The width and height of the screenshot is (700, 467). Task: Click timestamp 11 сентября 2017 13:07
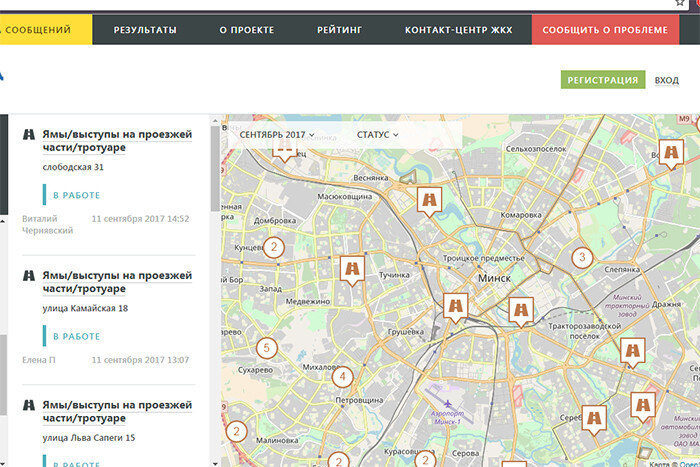tap(140, 360)
